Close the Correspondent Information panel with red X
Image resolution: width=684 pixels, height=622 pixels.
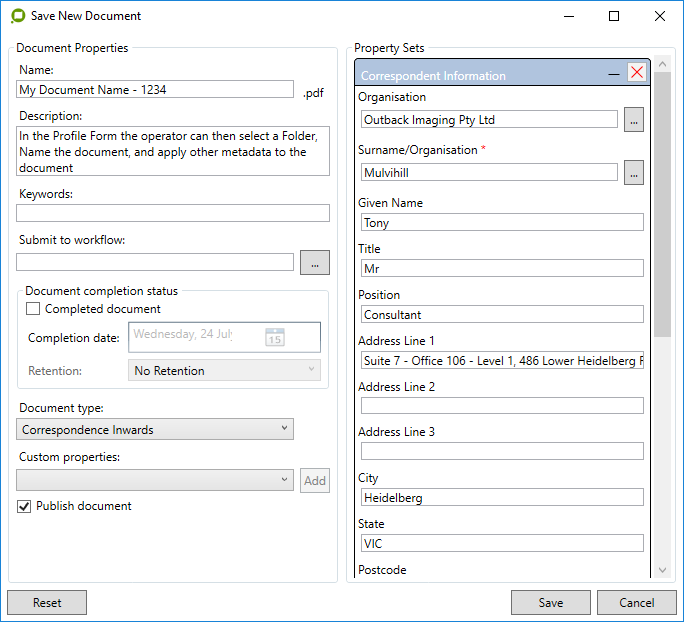(x=637, y=73)
